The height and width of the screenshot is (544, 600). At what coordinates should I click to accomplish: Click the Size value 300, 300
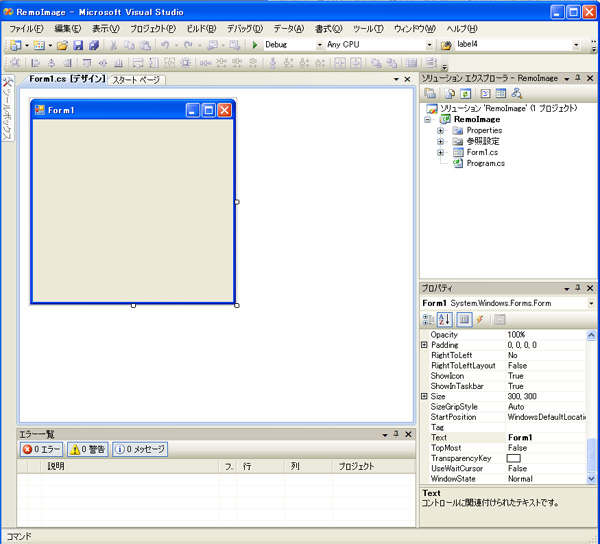[x=522, y=396]
